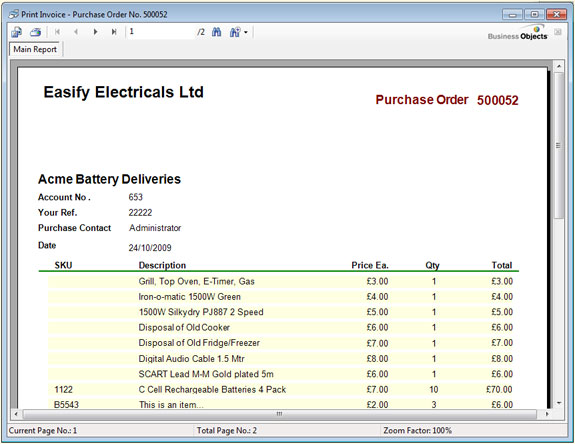Image resolution: width=575 pixels, height=444 pixels.
Task: Click the Export Report icon
Action: tap(17, 32)
